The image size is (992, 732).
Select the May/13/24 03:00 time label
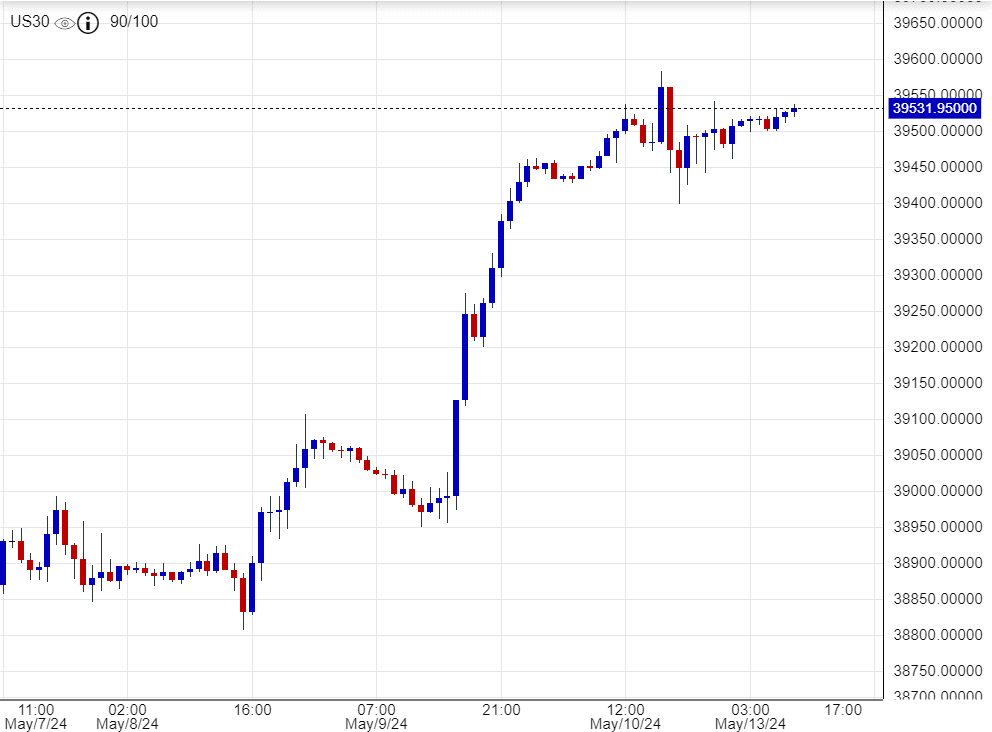749,715
